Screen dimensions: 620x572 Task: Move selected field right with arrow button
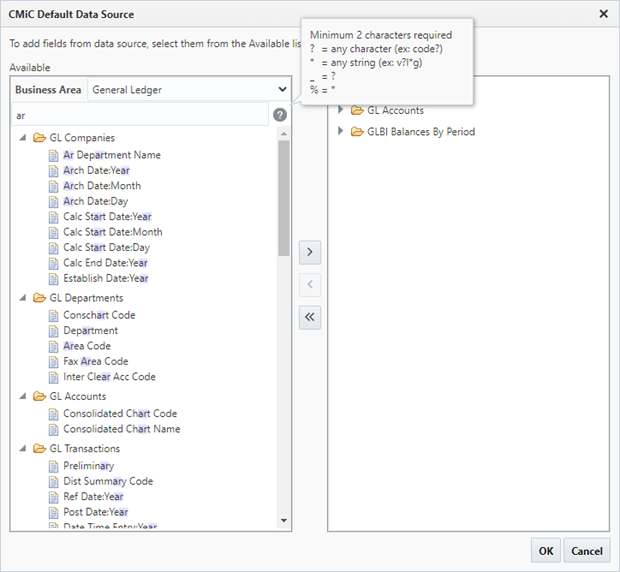click(x=310, y=252)
